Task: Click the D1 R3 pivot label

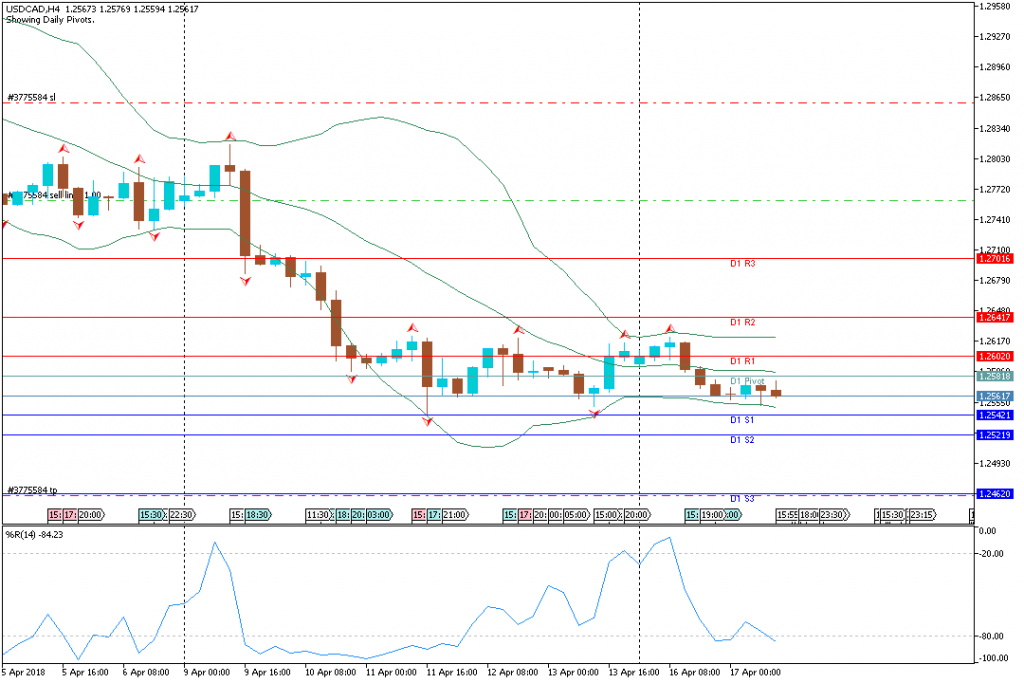Action: [743, 264]
